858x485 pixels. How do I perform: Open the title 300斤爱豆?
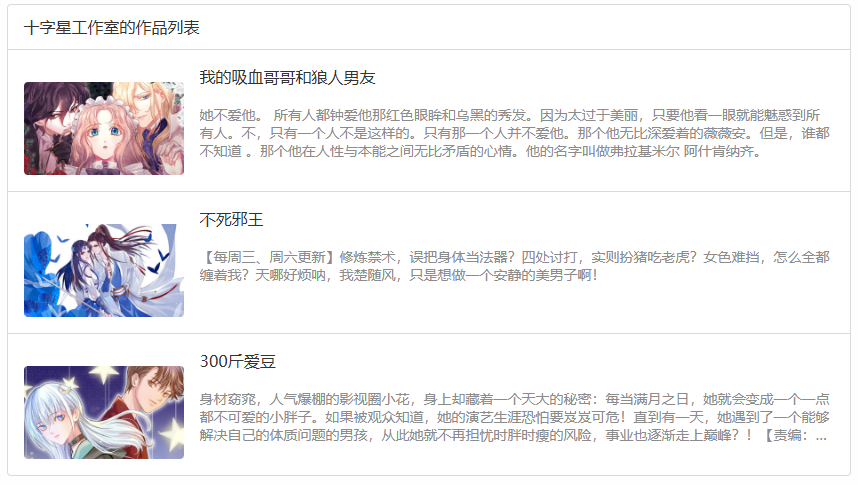tap(237, 362)
